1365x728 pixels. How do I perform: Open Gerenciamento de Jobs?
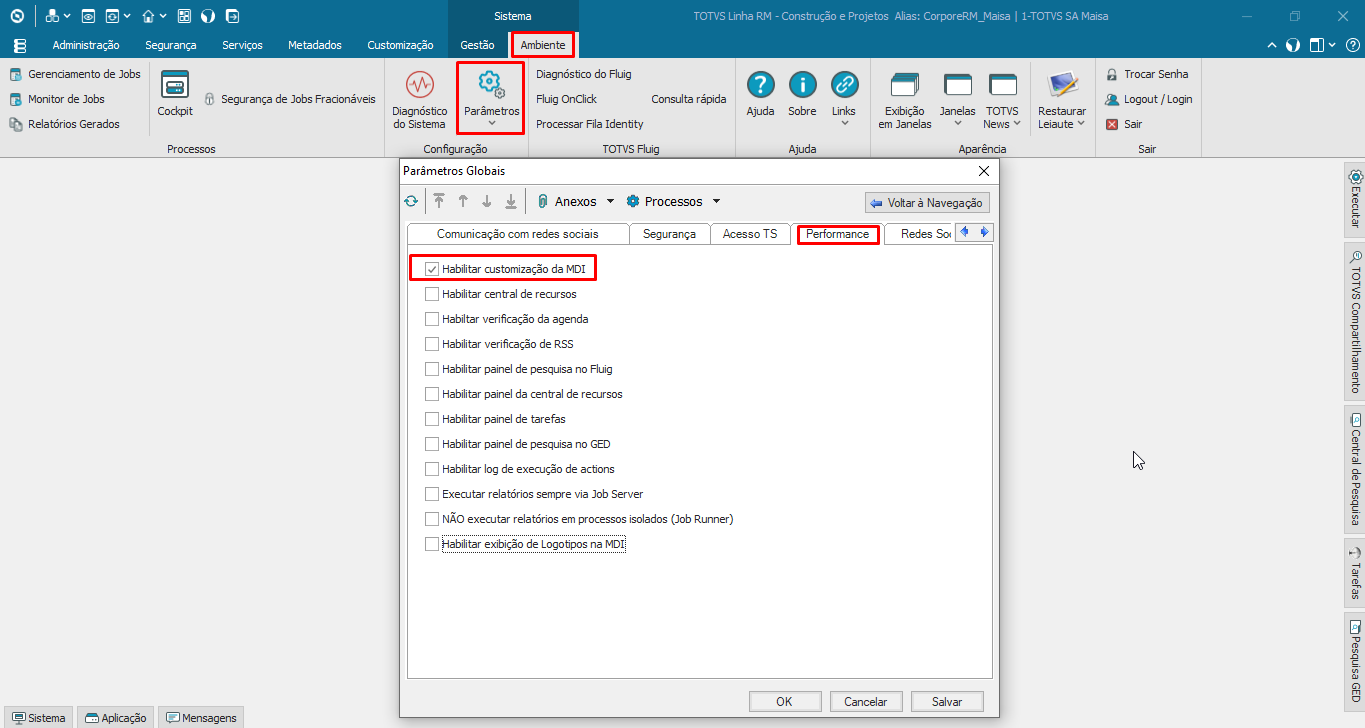pyautogui.click(x=75, y=74)
